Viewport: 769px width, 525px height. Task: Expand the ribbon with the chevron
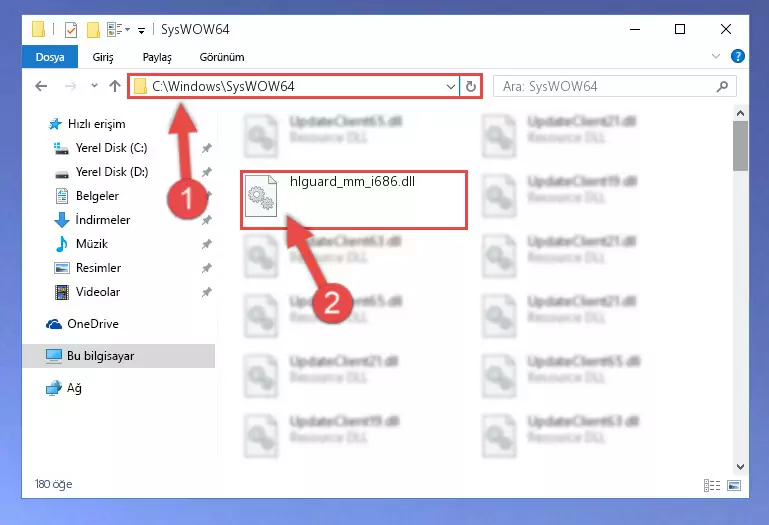coord(716,56)
